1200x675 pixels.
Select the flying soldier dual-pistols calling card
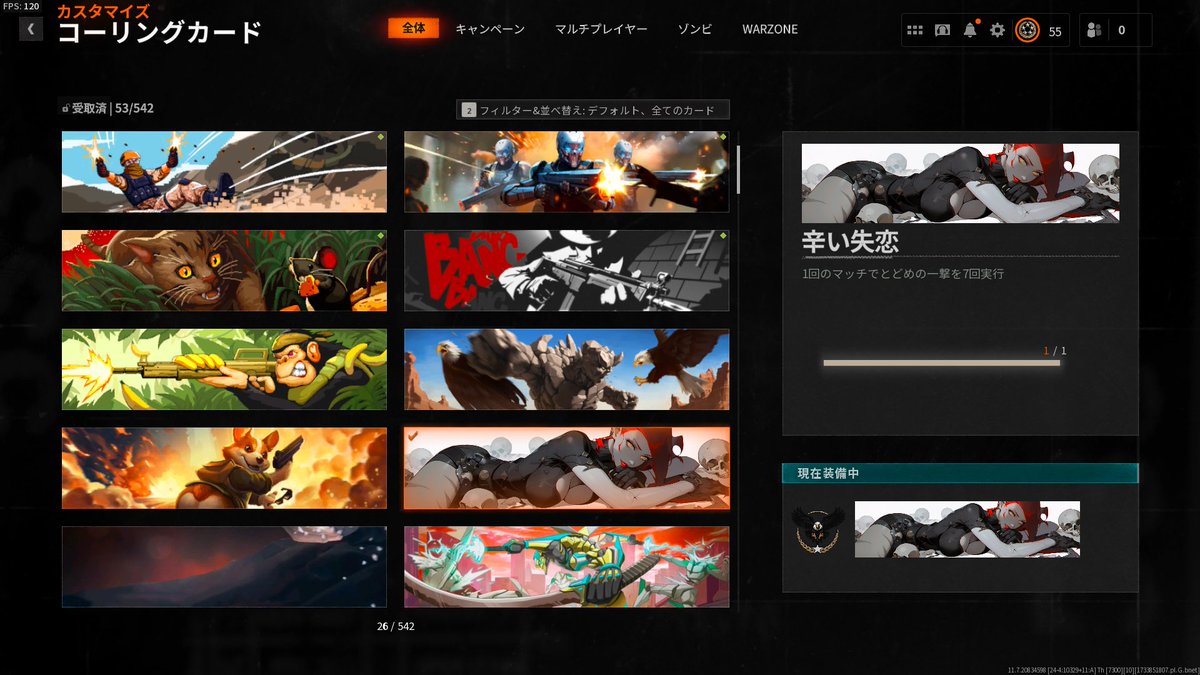pyautogui.click(x=224, y=171)
